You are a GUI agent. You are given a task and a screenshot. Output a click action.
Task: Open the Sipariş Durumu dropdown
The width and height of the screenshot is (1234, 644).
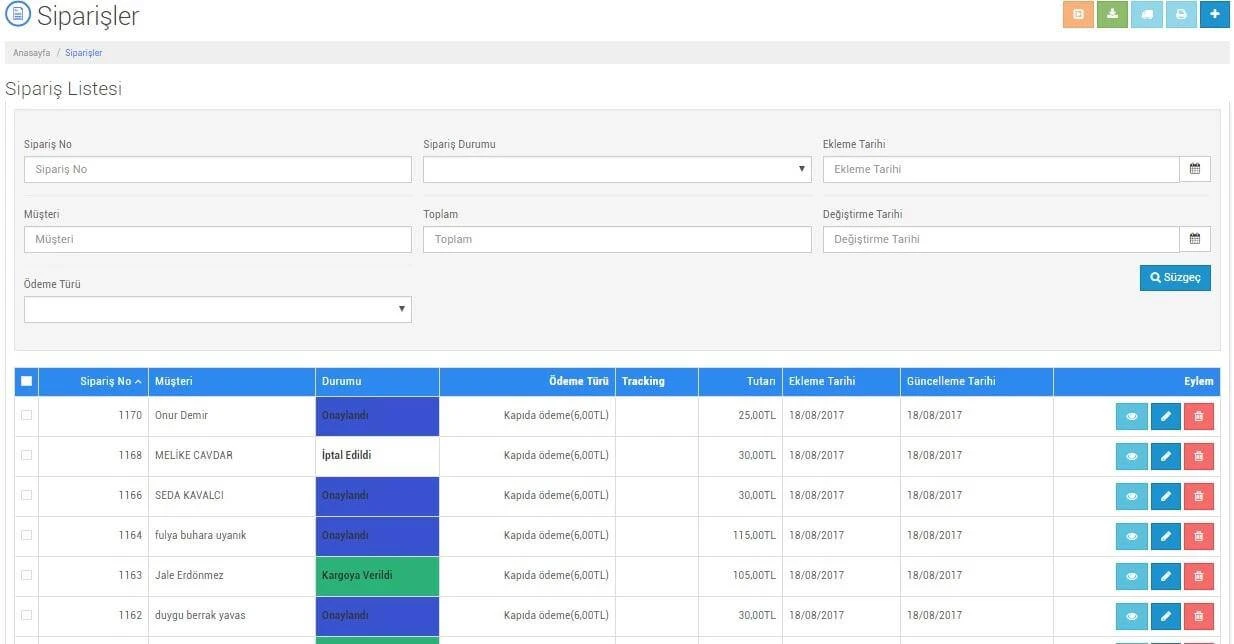(616, 169)
